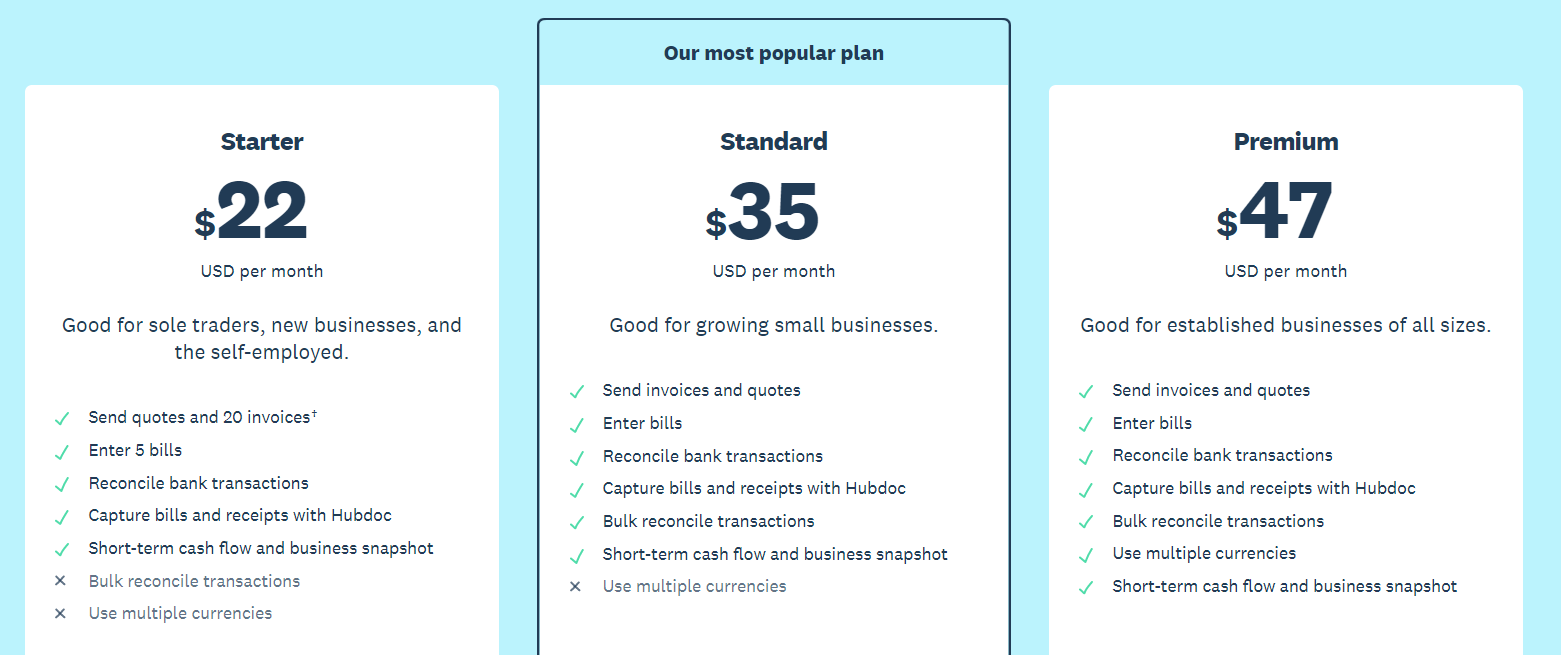Click the 'Our most popular plan' banner
This screenshot has height=655, width=1561.
point(774,53)
